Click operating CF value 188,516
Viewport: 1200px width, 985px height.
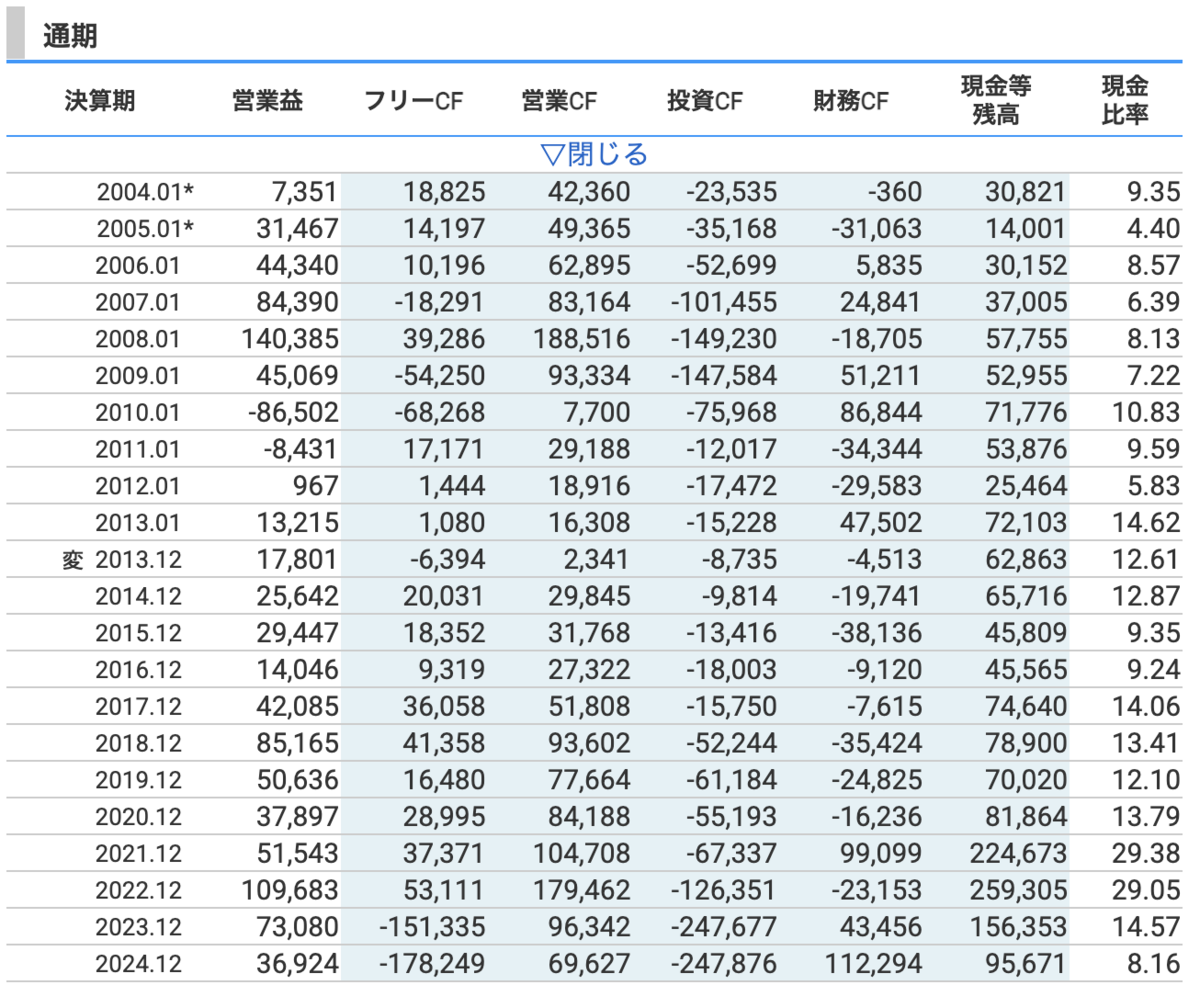coord(582,339)
